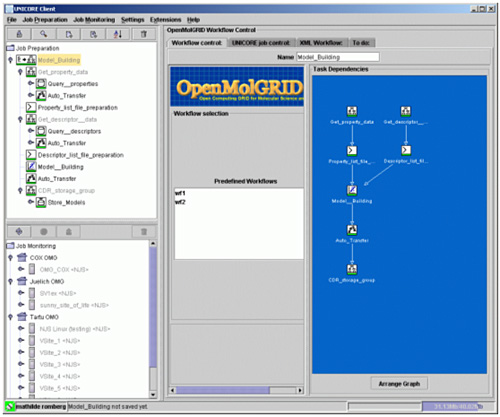The width and height of the screenshot is (500, 417).
Task: Click Property_list_file_preparation script icon
Action: pos(31,107)
